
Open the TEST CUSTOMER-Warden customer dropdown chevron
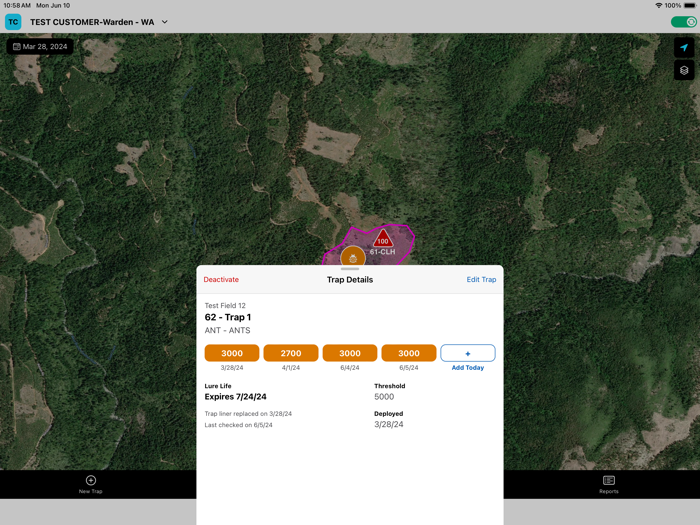click(165, 22)
